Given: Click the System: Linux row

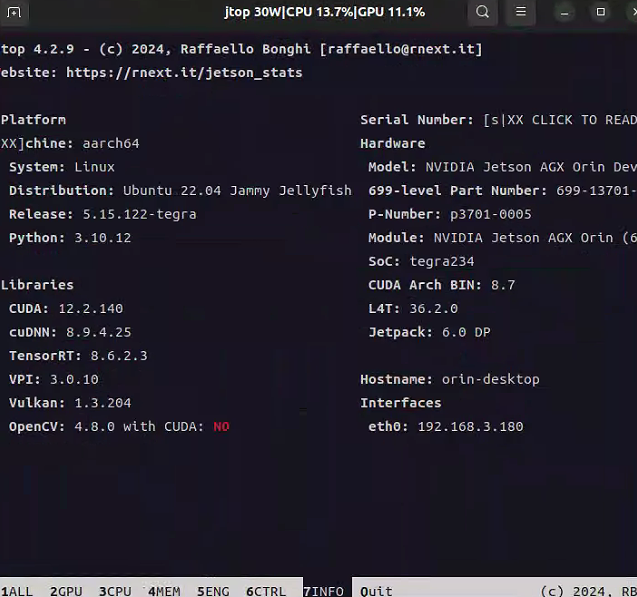Looking at the screenshot, I should [x=62, y=167].
